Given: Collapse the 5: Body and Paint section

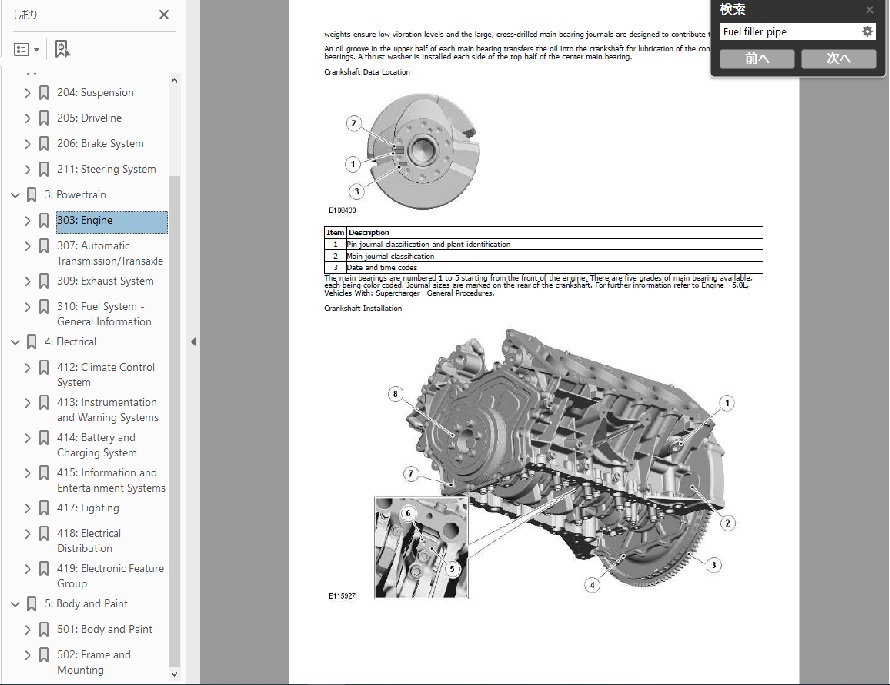Looking at the screenshot, I should [15, 604].
